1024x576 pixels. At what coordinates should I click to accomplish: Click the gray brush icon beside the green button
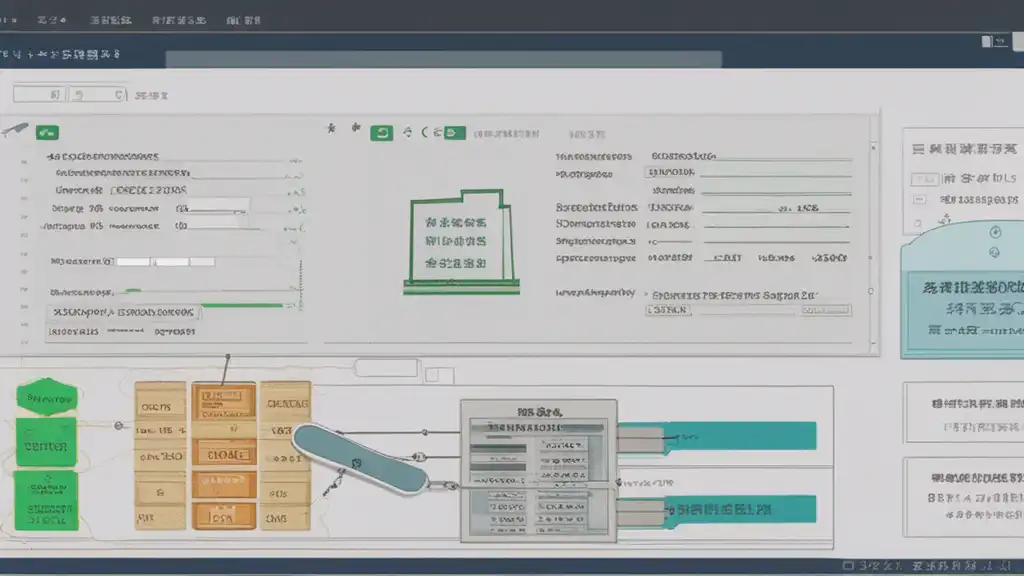(x=14, y=130)
